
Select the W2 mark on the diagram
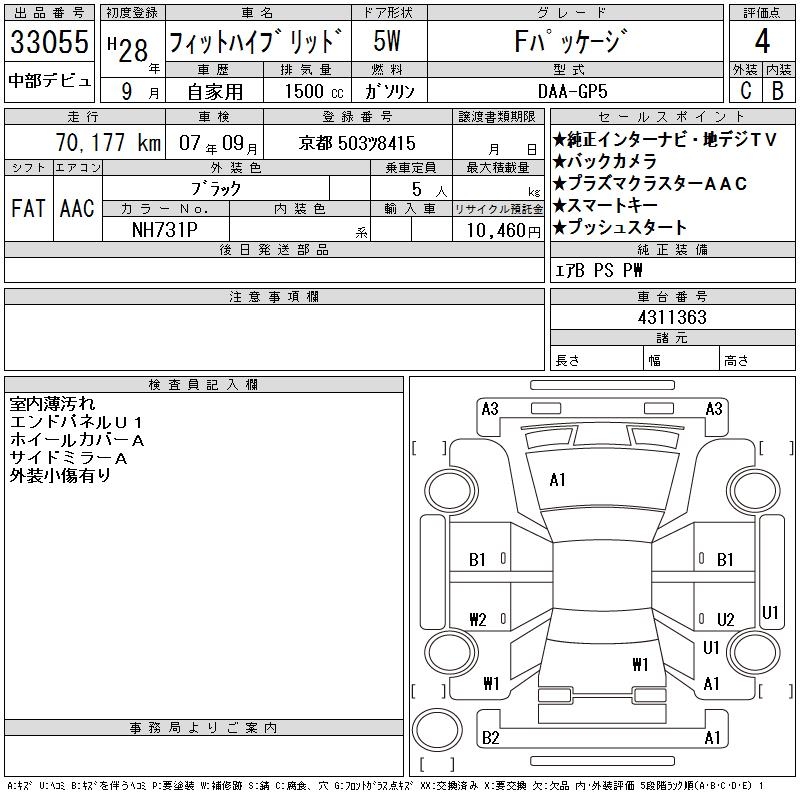tap(478, 619)
